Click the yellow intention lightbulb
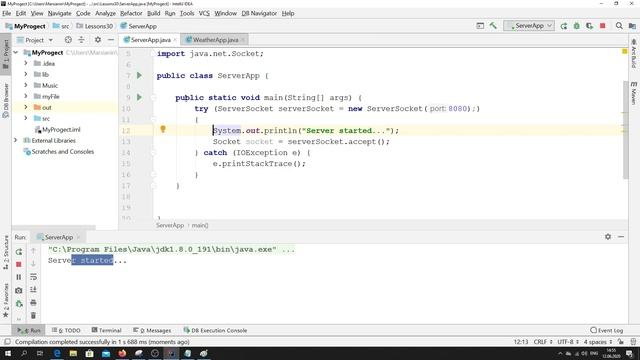This screenshot has height=360, width=640. tap(163, 129)
